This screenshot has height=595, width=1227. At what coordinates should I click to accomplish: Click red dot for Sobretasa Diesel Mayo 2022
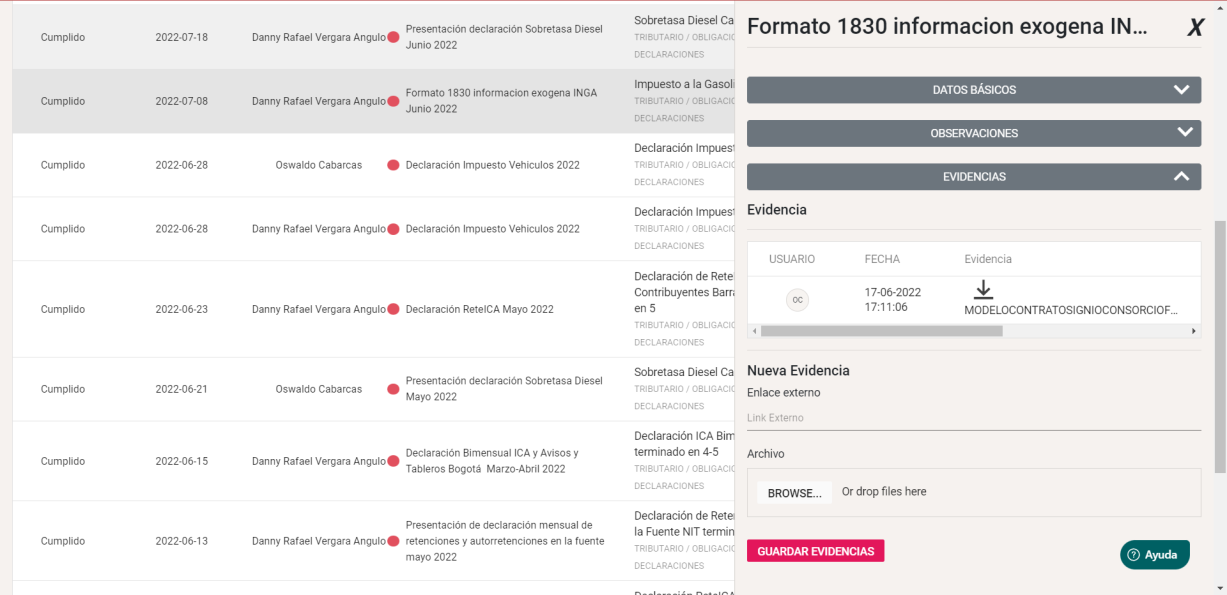point(393,389)
